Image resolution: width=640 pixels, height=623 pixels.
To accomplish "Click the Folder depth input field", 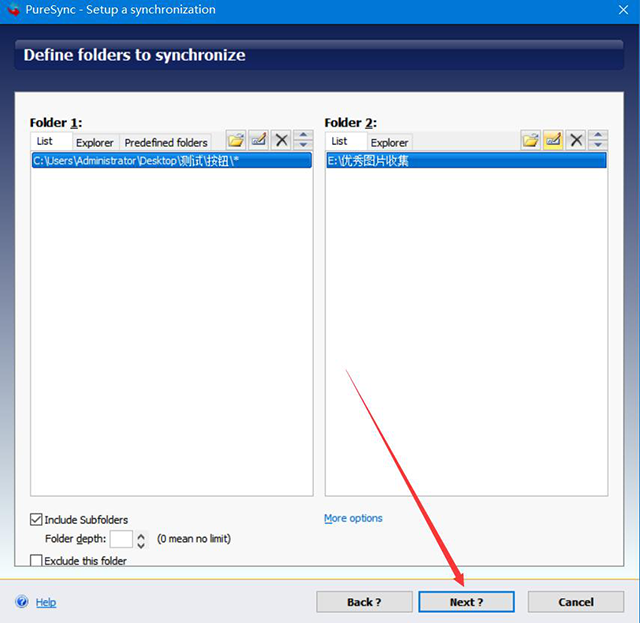I will pos(121,539).
